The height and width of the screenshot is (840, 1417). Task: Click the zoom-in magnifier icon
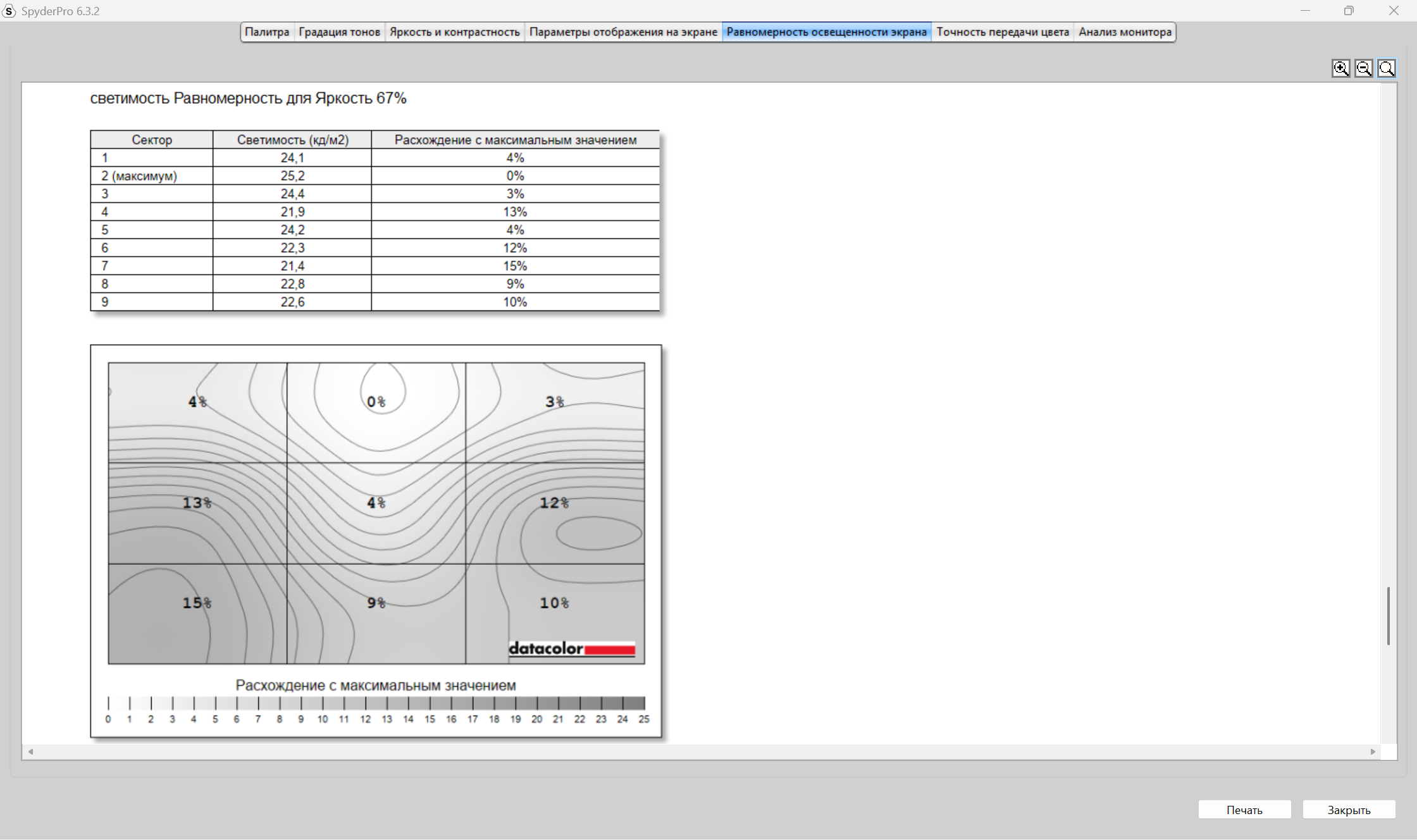(x=1340, y=68)
